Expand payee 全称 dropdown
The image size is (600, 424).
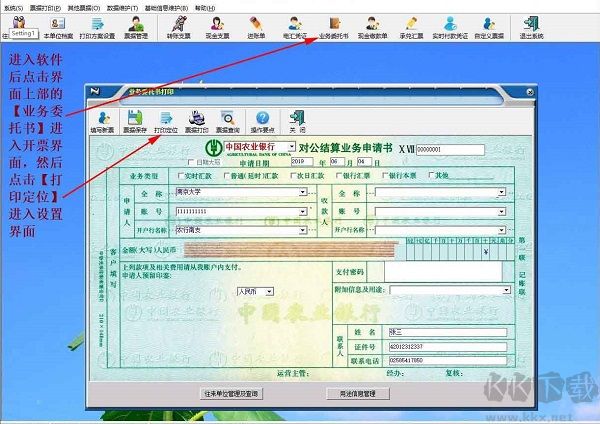(x=502, y=192)
